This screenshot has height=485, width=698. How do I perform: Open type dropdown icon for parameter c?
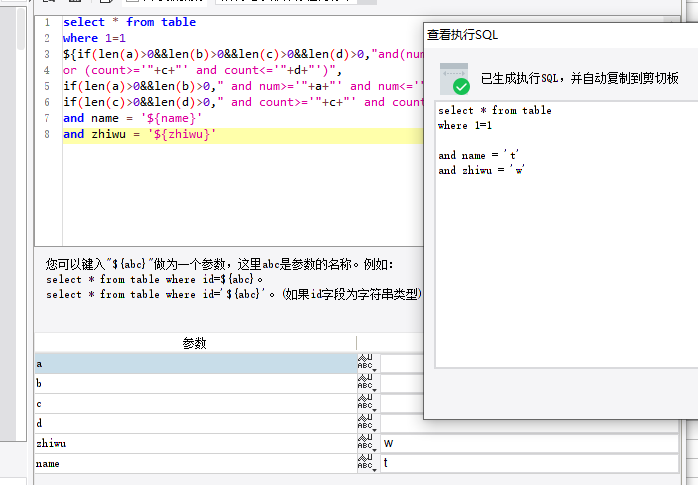tap(368, 404)
